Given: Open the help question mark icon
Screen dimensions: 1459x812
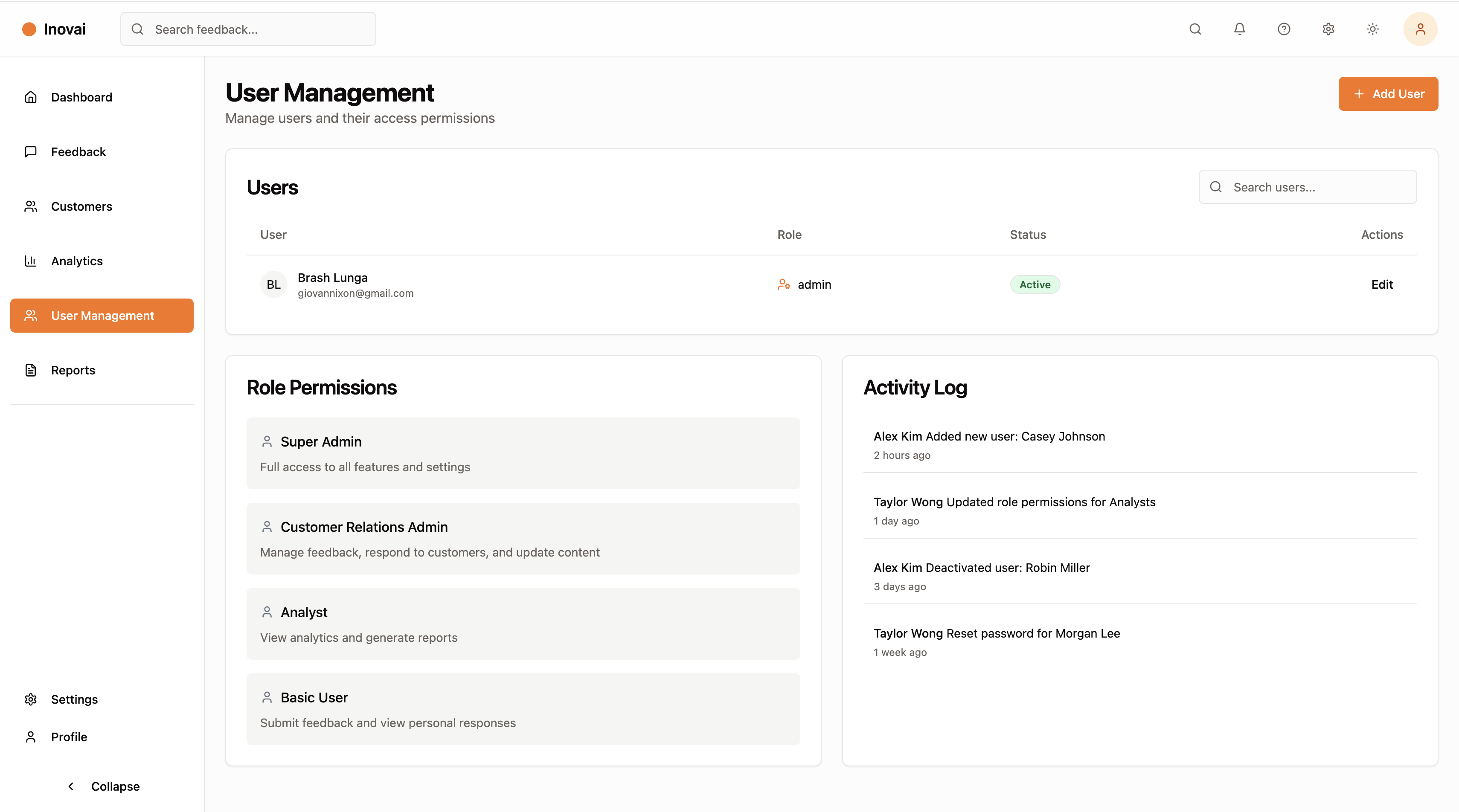Looking at the screenshot, I should tap(1283, 29).
